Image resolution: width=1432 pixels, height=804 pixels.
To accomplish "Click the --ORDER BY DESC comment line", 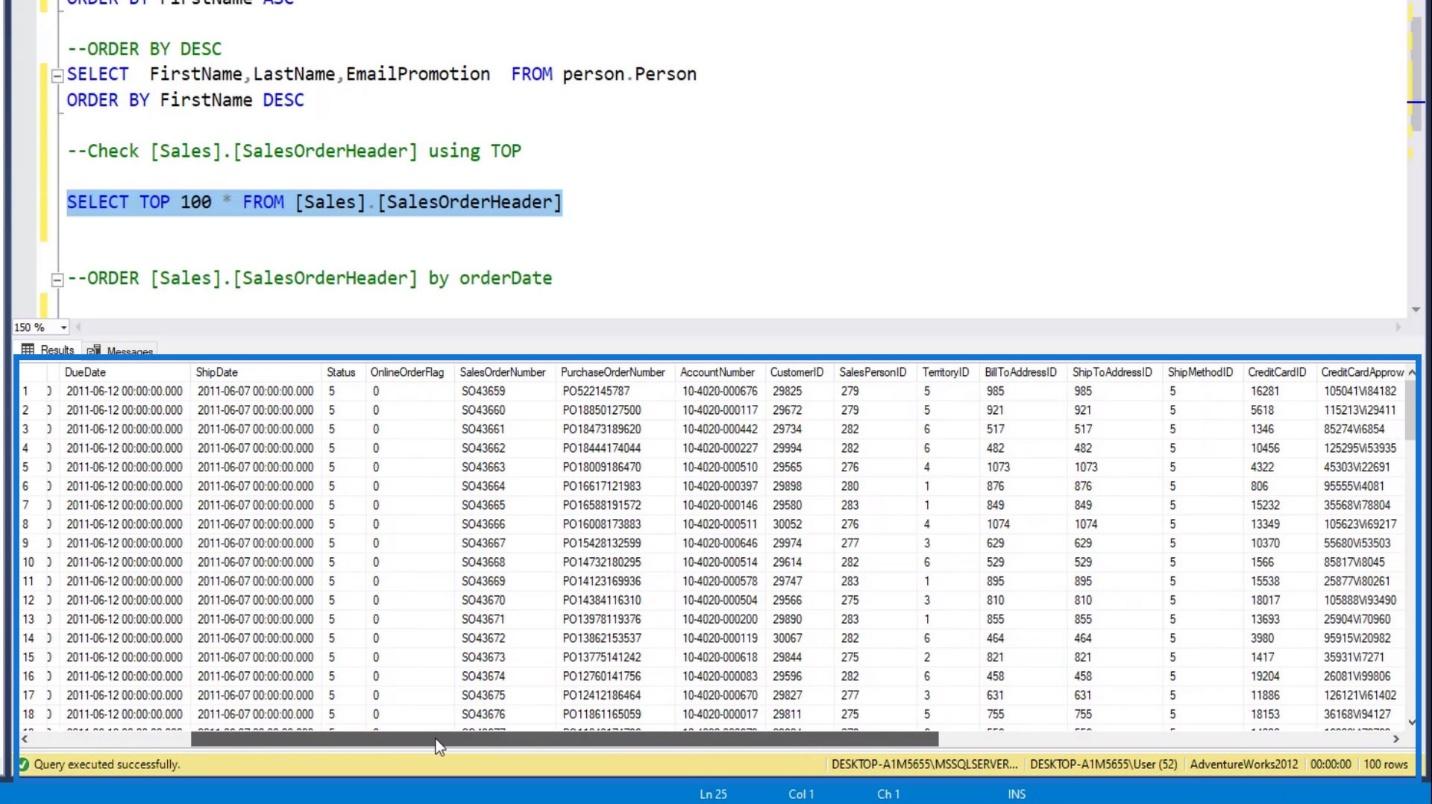I will [x=144, y=49].
